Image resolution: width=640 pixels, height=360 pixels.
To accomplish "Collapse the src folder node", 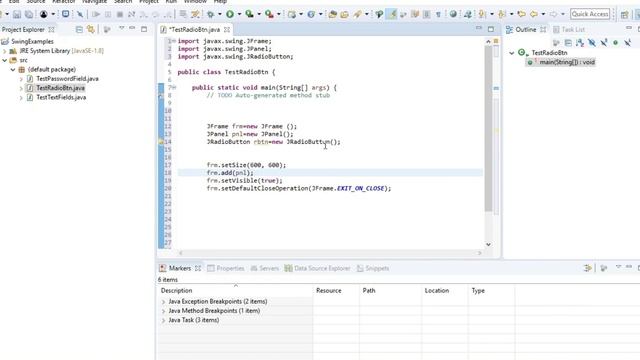I will pyautogui.click(x=5, y=60).
